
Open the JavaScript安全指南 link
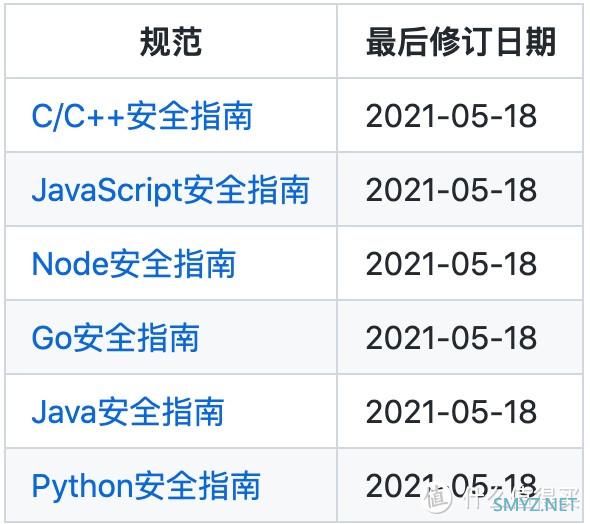[x=170, y=190]
